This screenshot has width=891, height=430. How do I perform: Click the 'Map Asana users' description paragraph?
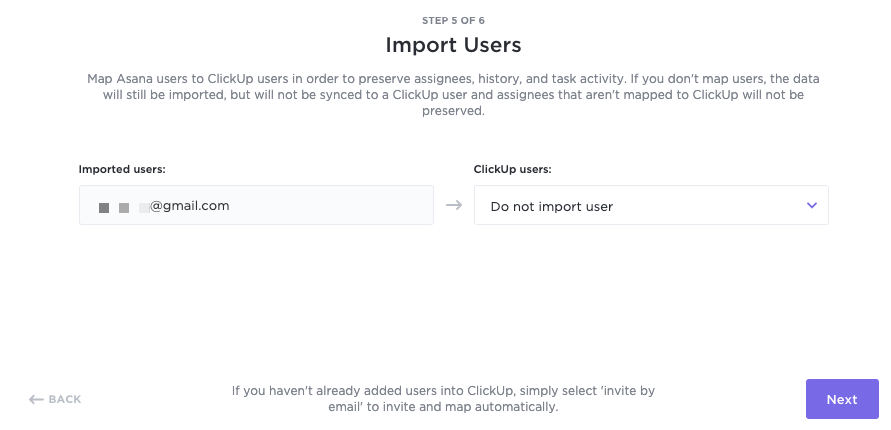(x=453, y=95)
